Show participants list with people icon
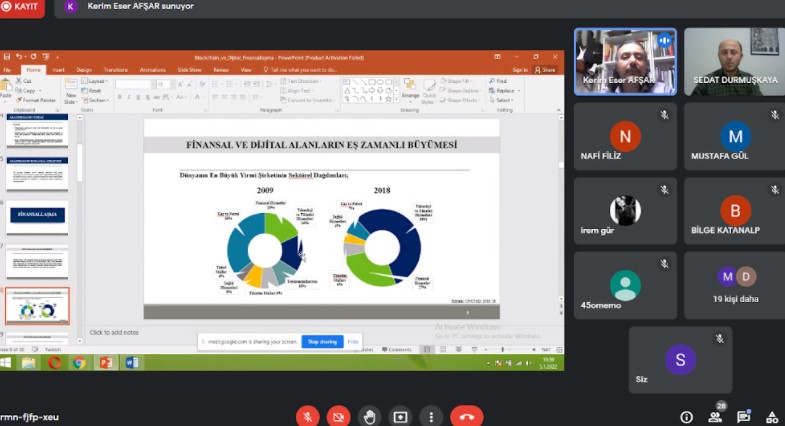 (717, 416)
